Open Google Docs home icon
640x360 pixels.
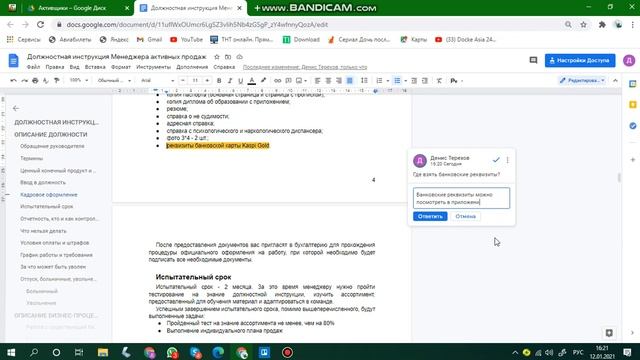13,60
